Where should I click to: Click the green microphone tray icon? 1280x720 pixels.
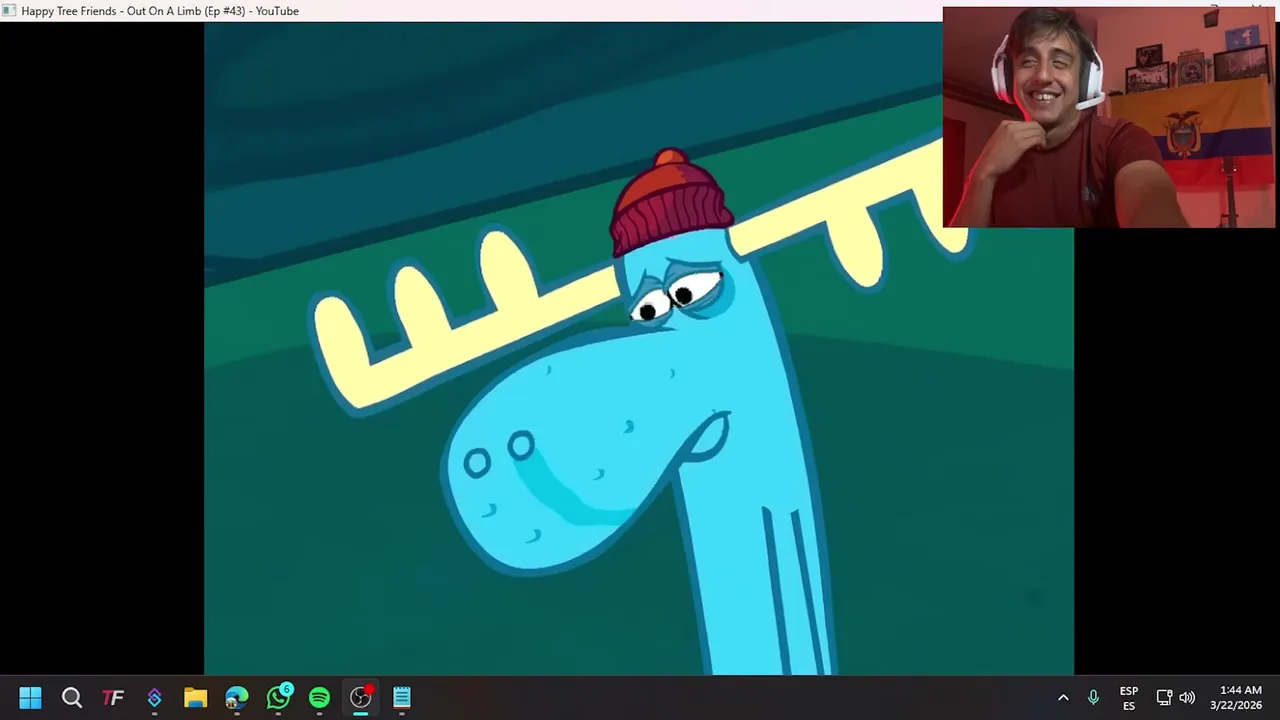[x=1093, y=697]
